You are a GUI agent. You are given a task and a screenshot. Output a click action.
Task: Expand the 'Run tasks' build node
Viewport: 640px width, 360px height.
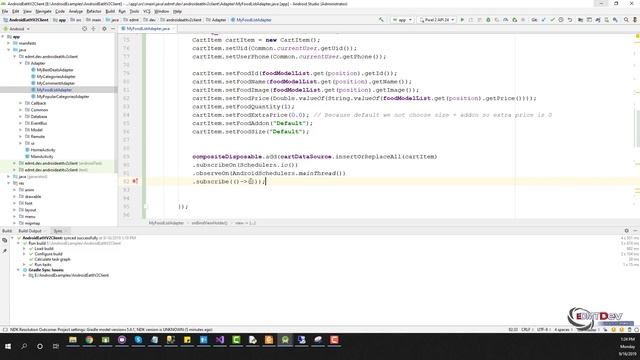tap(24, 264)
